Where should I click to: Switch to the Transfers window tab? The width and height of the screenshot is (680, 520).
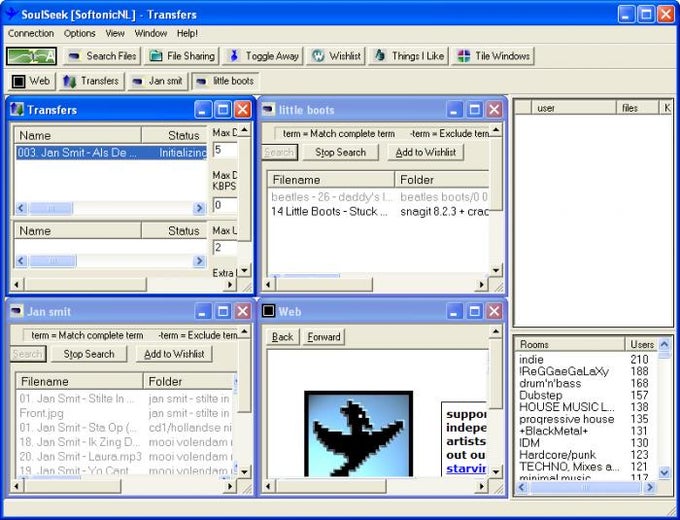[x=92, y=81]
